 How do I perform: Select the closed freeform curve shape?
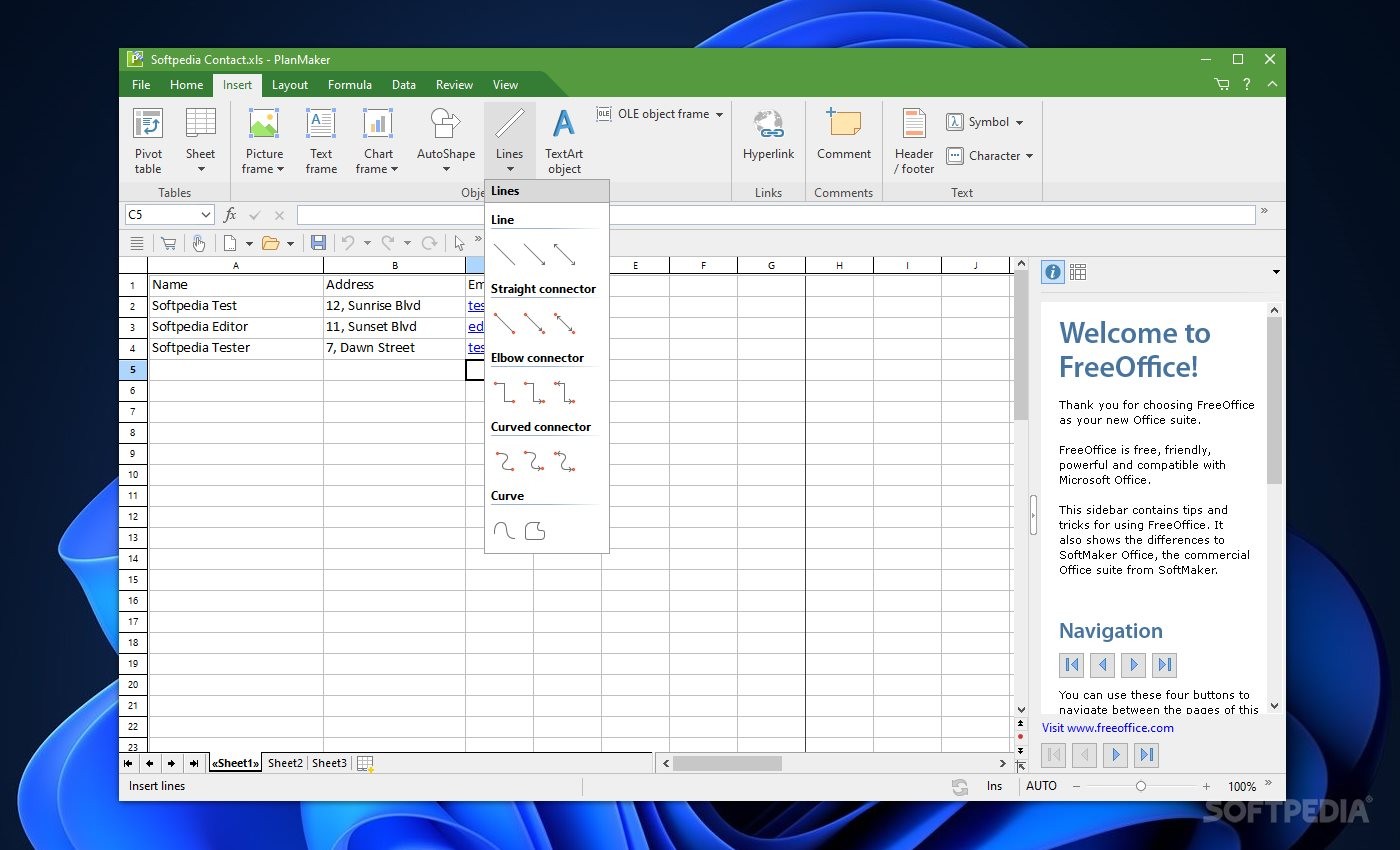[x=535, y=530]
